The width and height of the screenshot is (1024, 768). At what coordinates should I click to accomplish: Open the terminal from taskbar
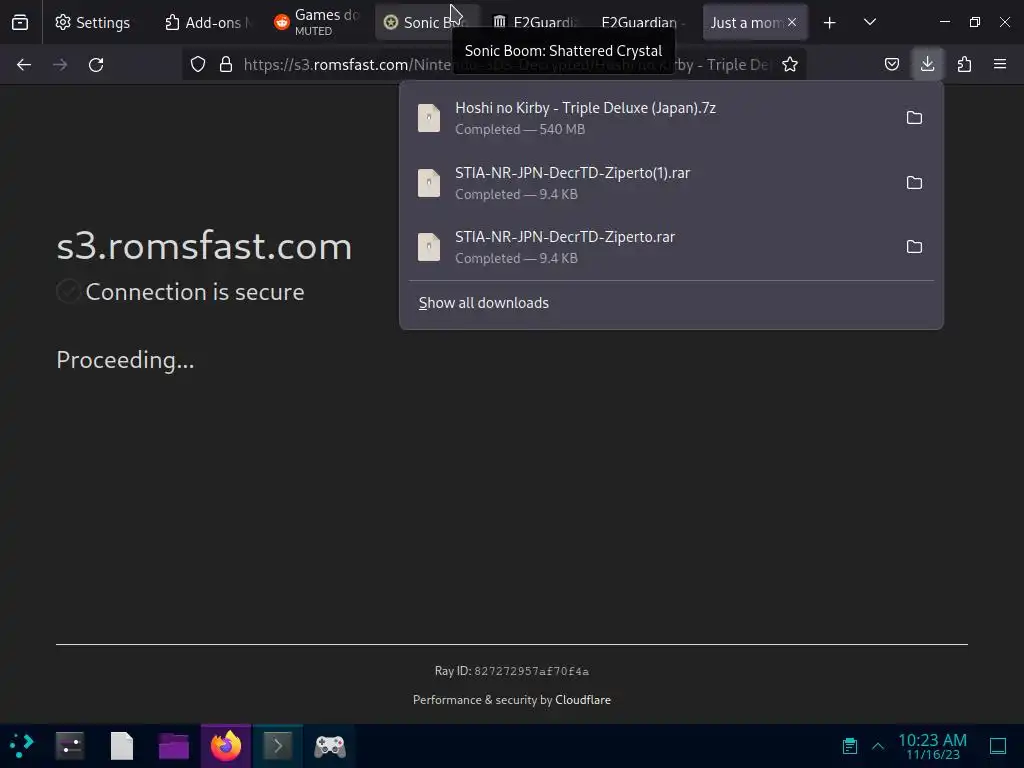coord(278,745)
